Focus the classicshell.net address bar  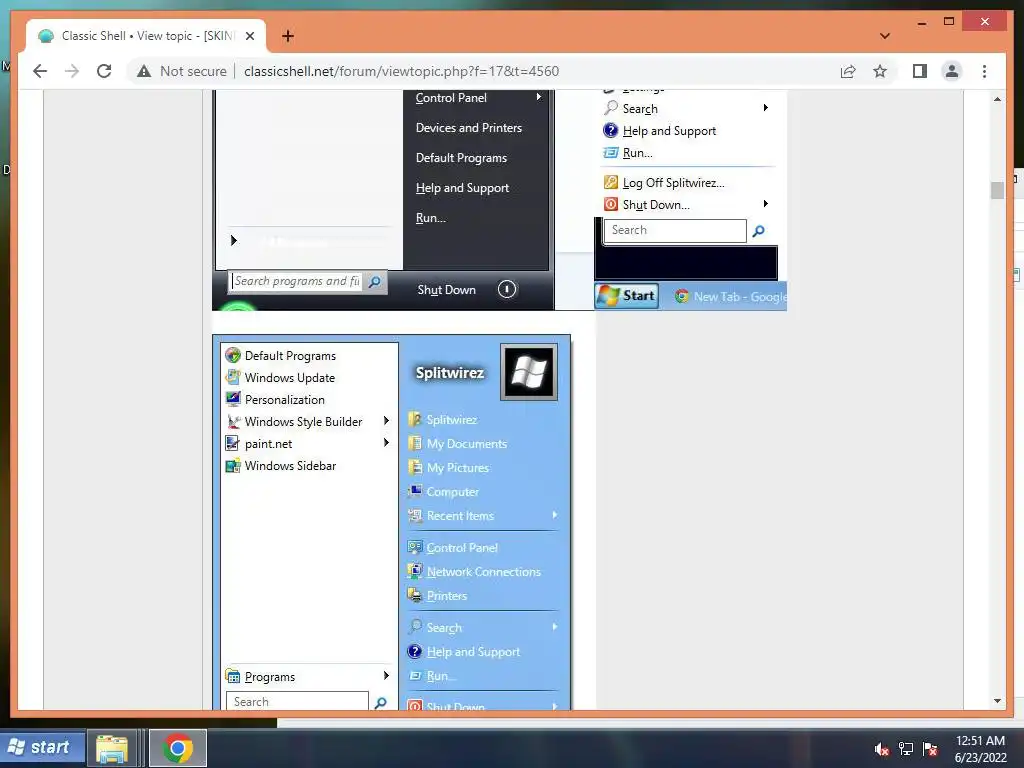[401, 71]
